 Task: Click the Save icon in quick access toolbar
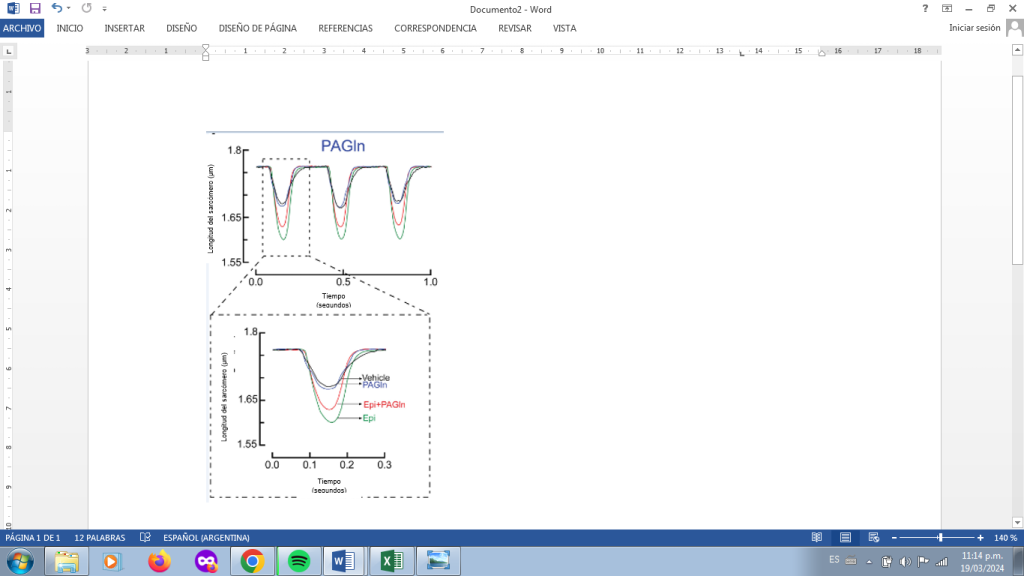pyautogui.click(x=34, y=8)
